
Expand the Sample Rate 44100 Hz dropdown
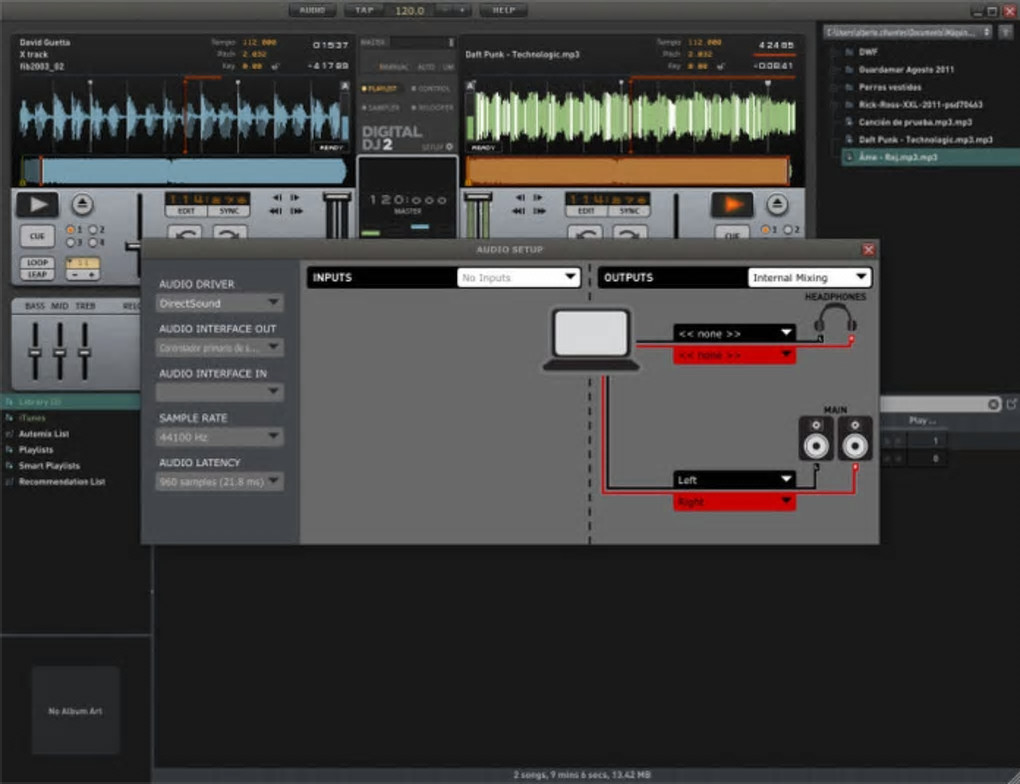220,437
